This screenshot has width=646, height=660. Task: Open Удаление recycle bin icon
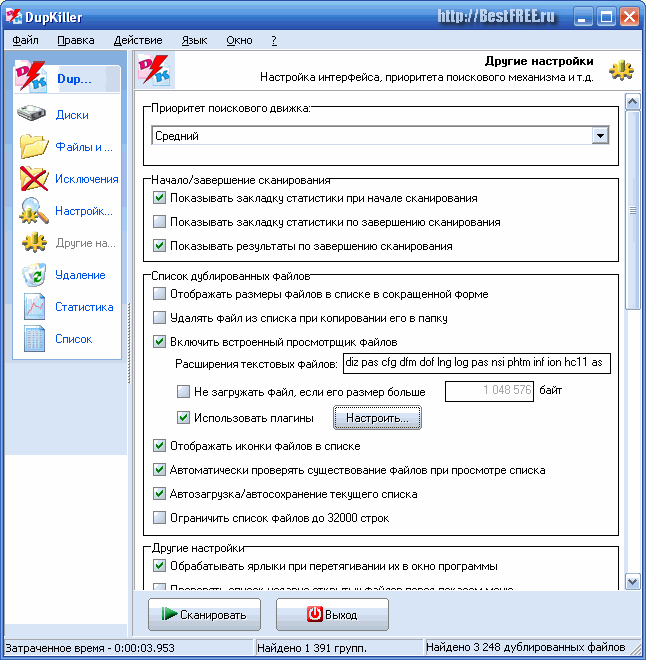pos(35,275)
